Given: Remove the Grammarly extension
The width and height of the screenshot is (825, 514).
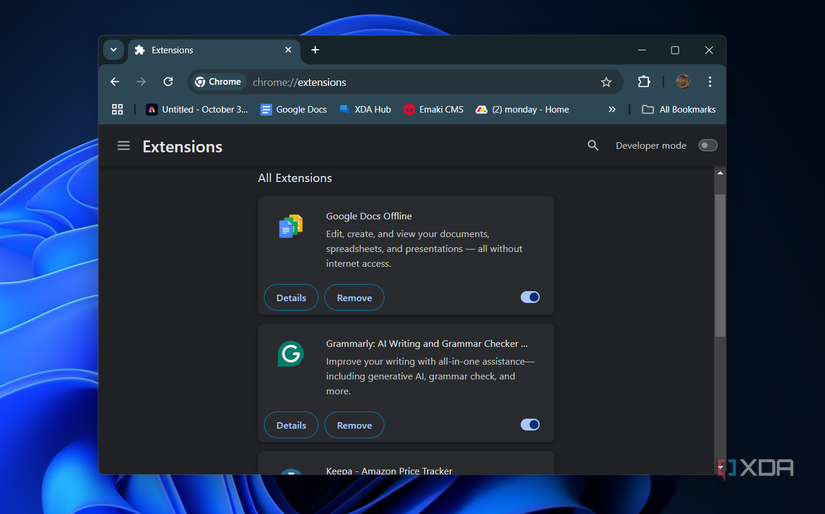Looking at the screenshot, I should pos(354,425).
